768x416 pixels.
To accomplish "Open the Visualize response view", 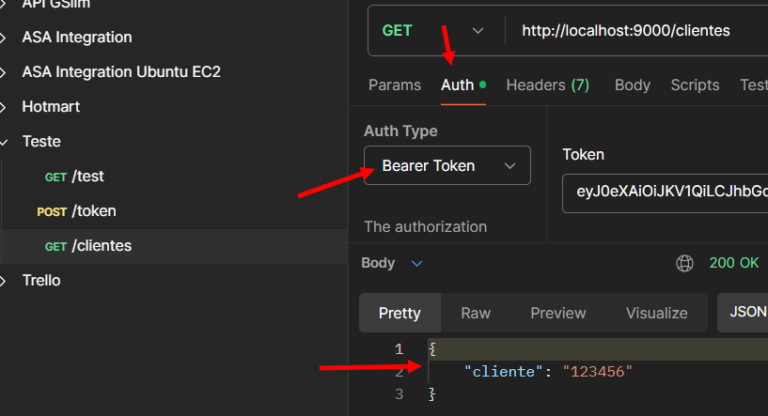I will pyautogui.click(x=656, y=313).
